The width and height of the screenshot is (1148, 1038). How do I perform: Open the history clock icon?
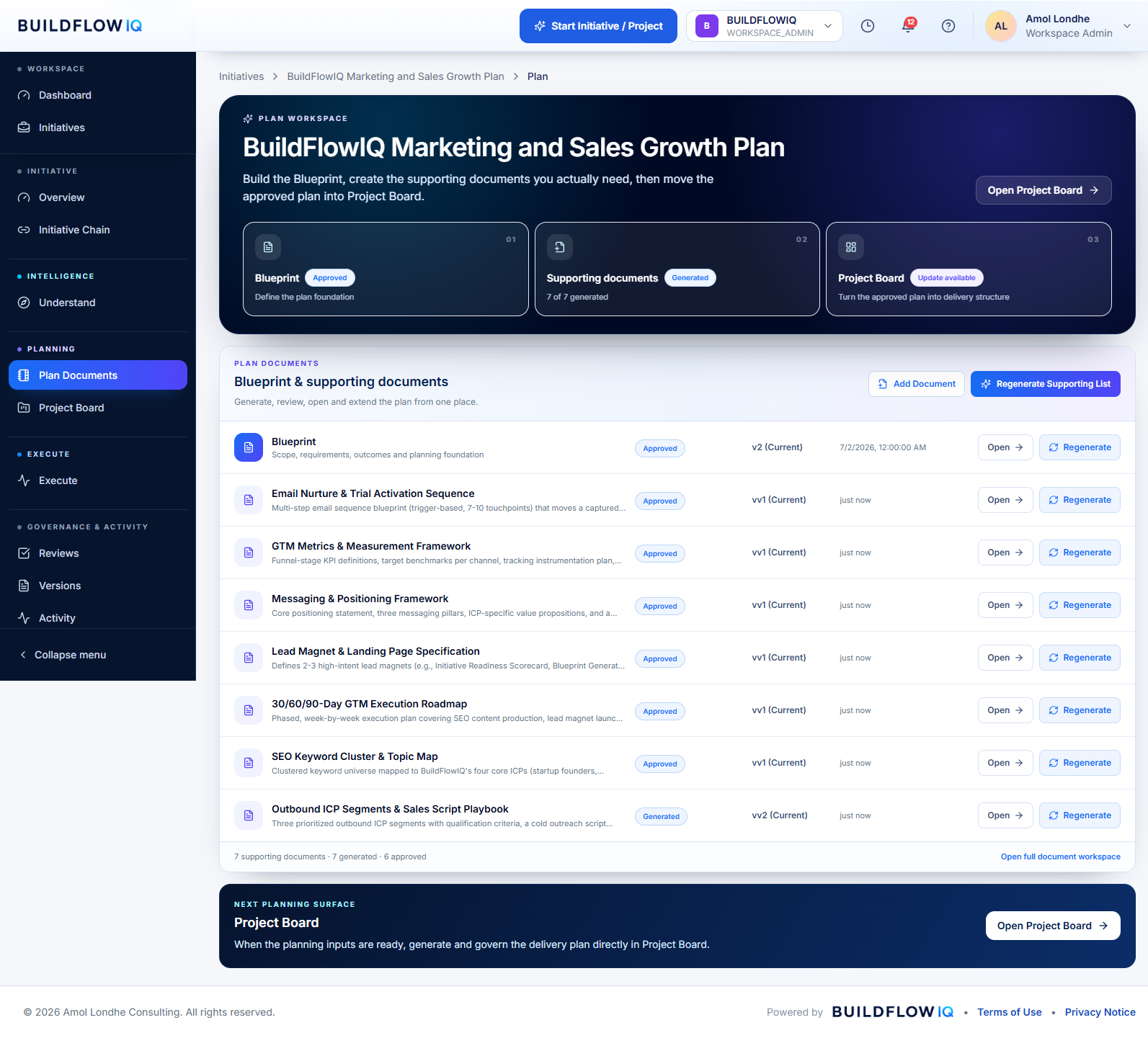(x=868, y=26)
